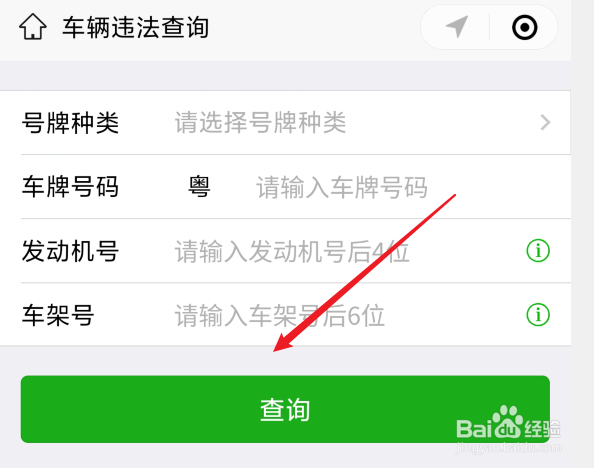Tap the home icon in the header
The image size is (594, 468).
33,27
